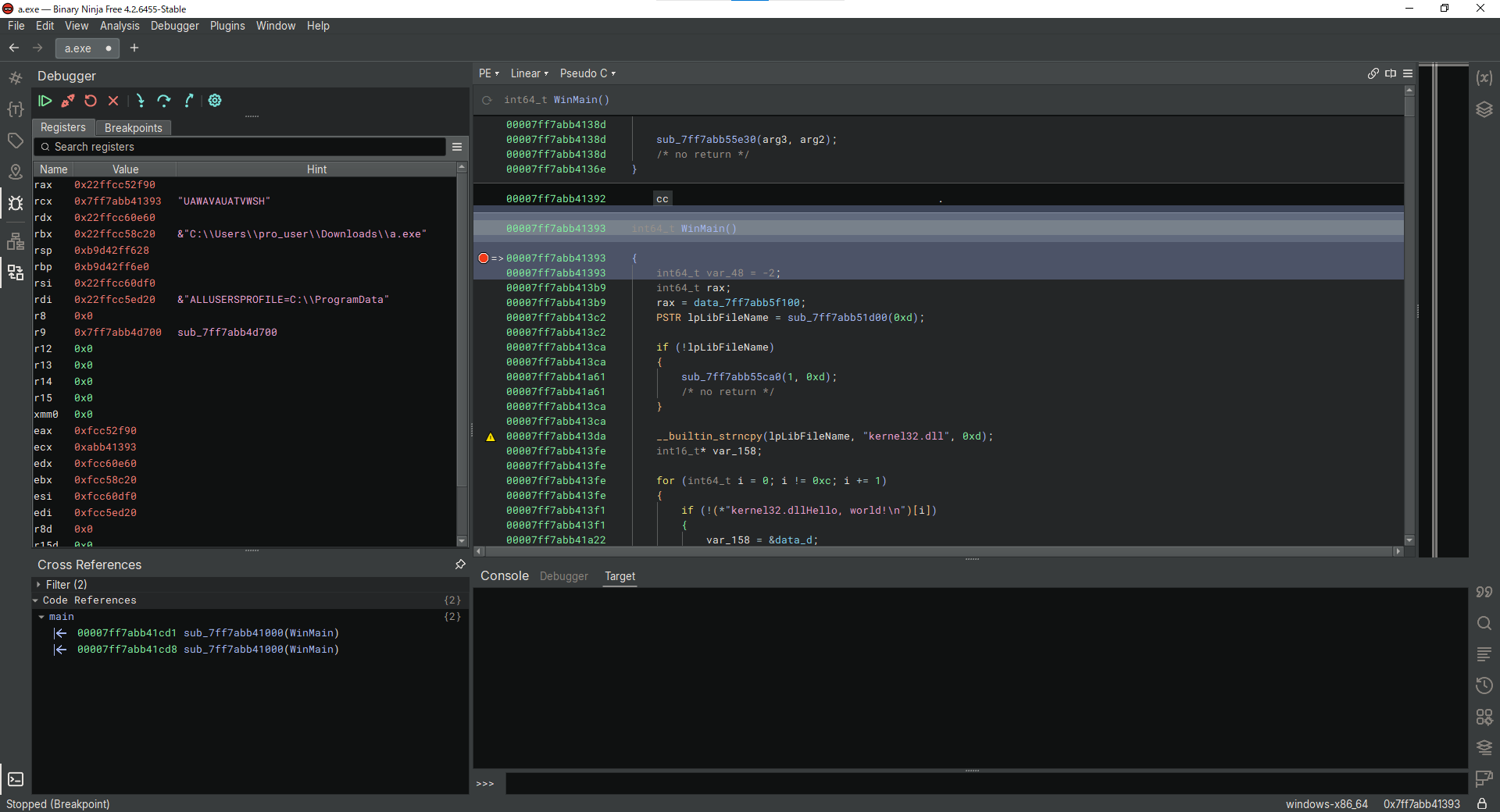Viewport: 1500px width, 812px height.
Task: Toggle the breakpoint dot at 00007ff7abb41393
Action: tap(484, 258)
